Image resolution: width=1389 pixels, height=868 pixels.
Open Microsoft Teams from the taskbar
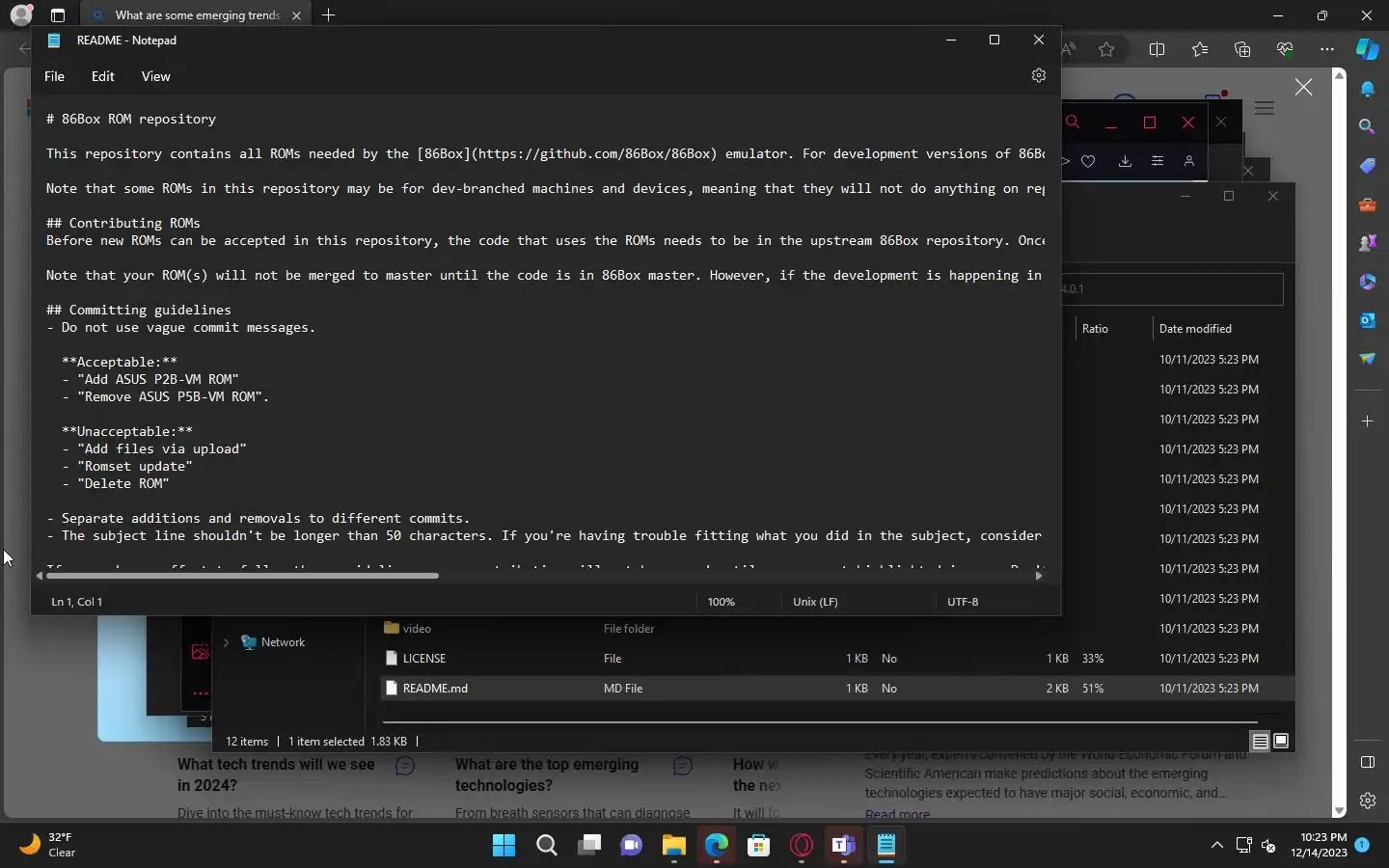tap(844, 846)
